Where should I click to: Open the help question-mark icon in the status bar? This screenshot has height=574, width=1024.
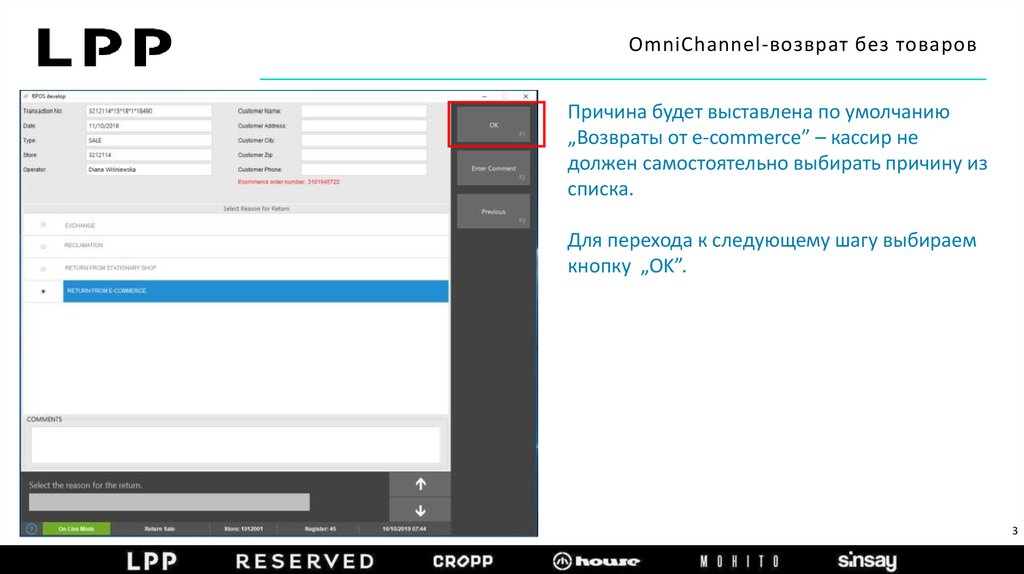tap(31, 528)
